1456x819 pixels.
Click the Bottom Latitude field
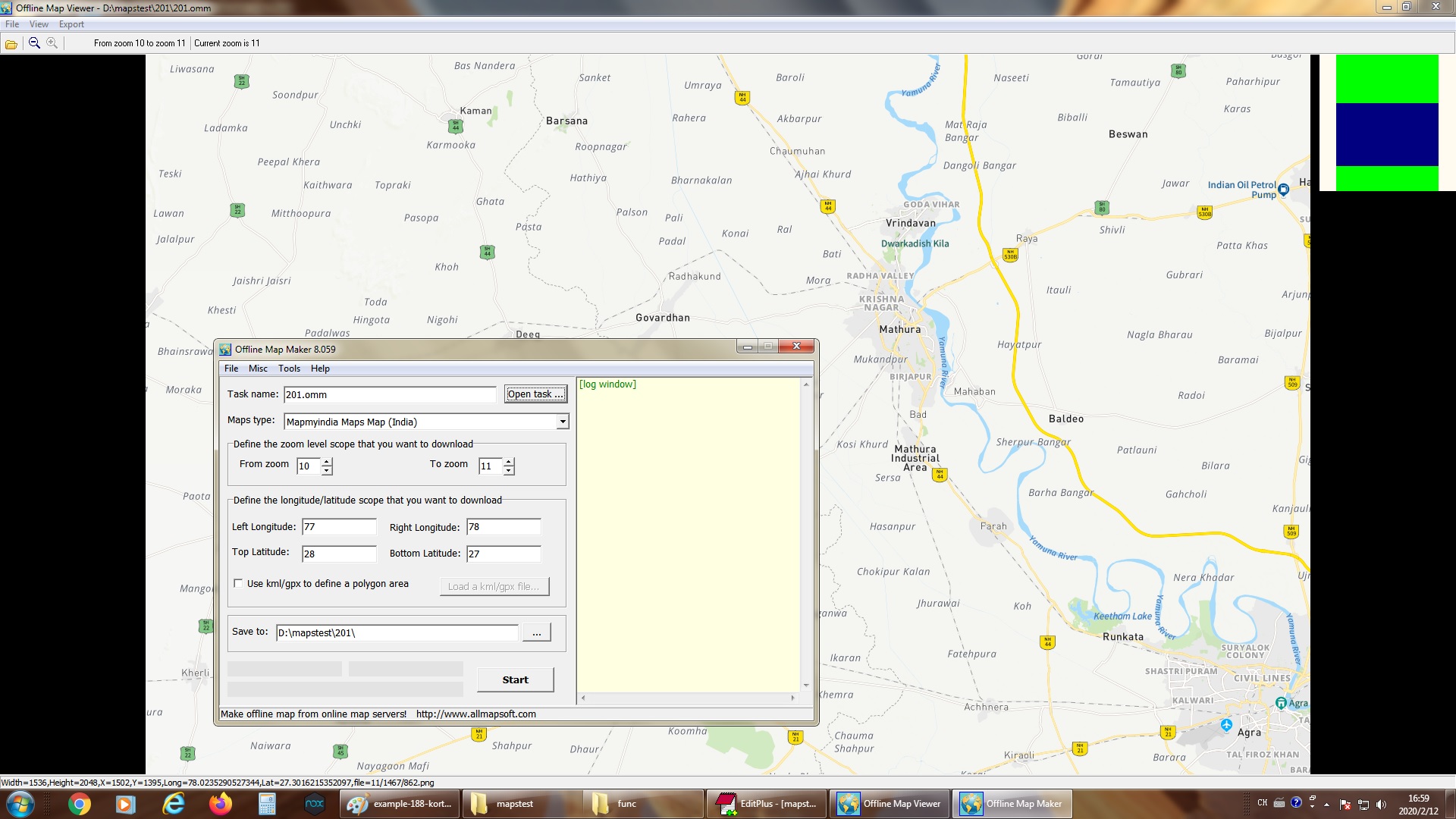point(504,554)
